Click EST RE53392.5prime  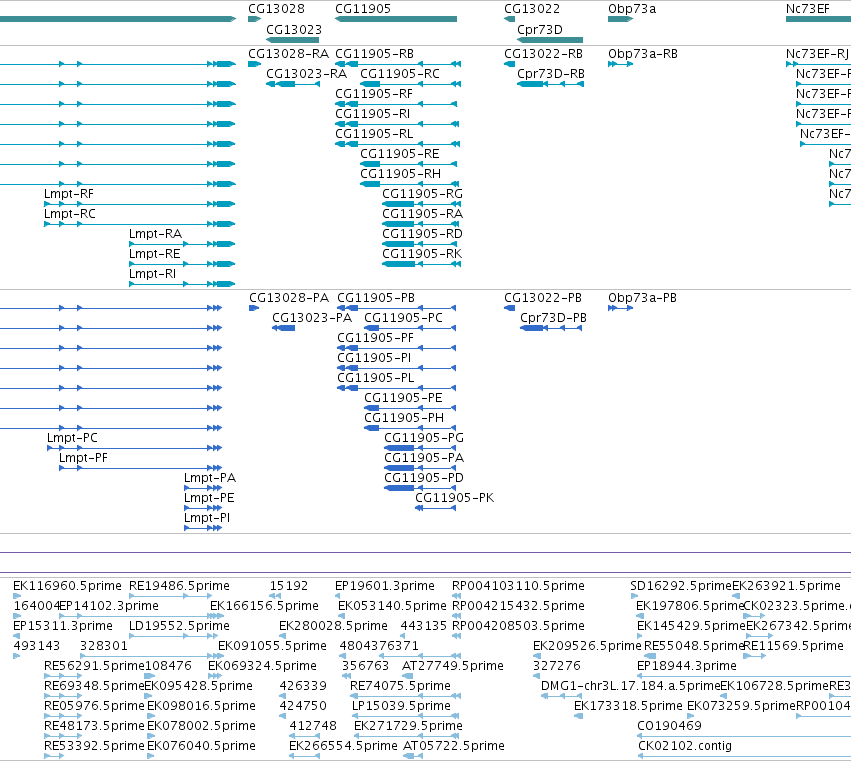click(x=94, y=746)
